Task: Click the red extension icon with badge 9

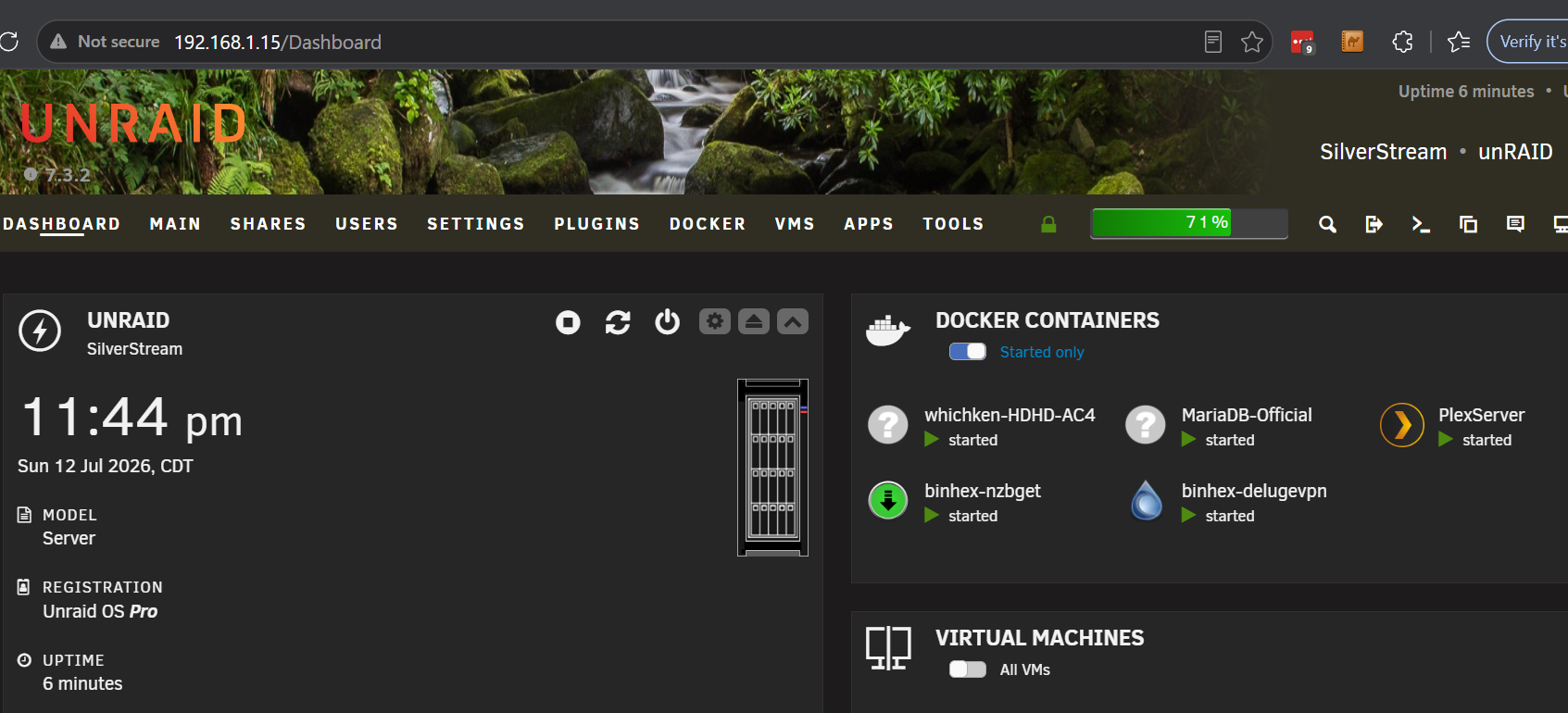Action: coord(1302,42)
